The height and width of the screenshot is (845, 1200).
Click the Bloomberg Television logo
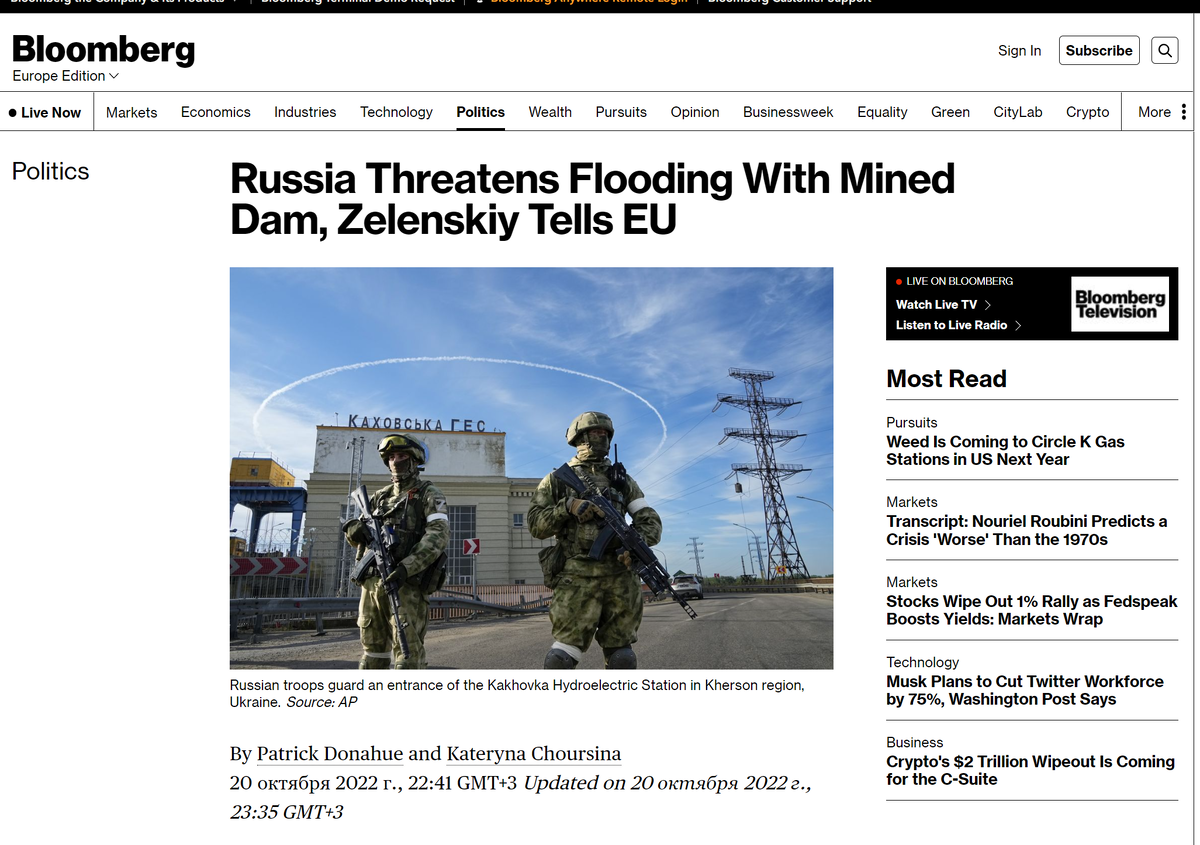[1119, 304]
